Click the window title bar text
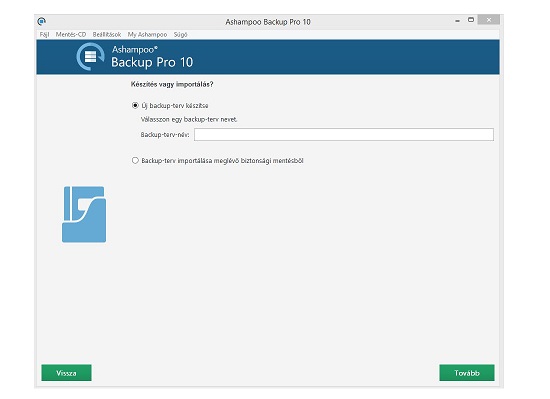 click(268, 22)
